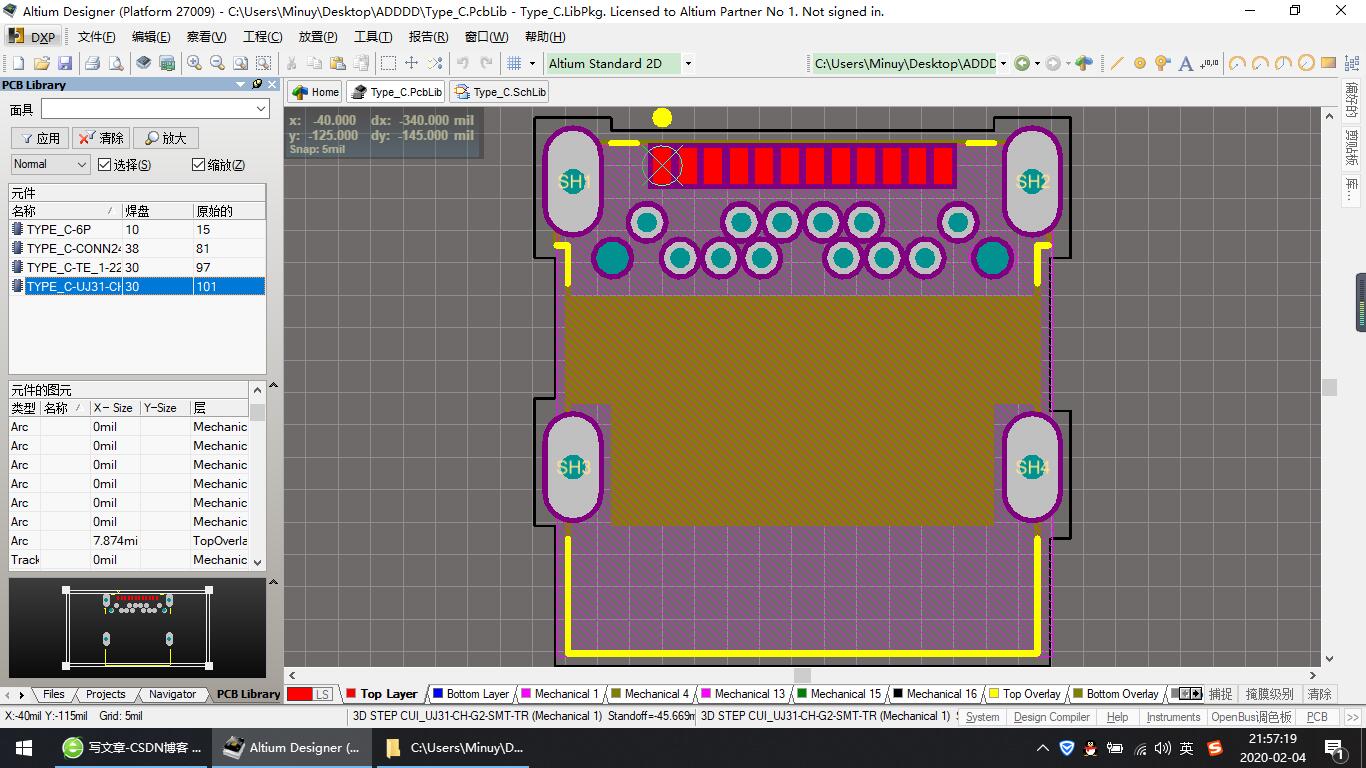Open the back-navigation history dropdown arrow
Image resolution: width=1366 pixels, height=768 pixels.
(x=1037, y=63)
